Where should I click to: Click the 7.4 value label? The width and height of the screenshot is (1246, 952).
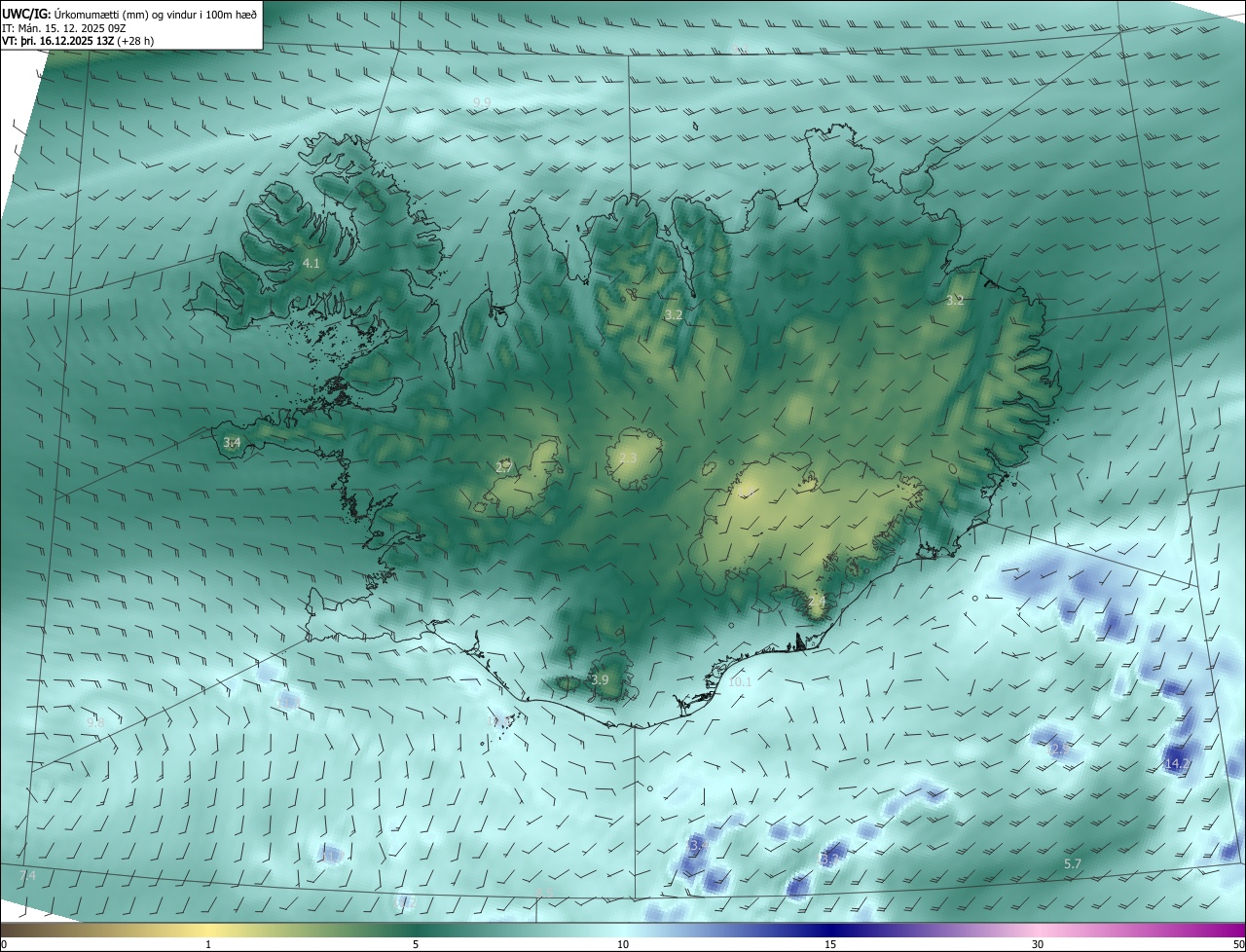coord(27,876)
